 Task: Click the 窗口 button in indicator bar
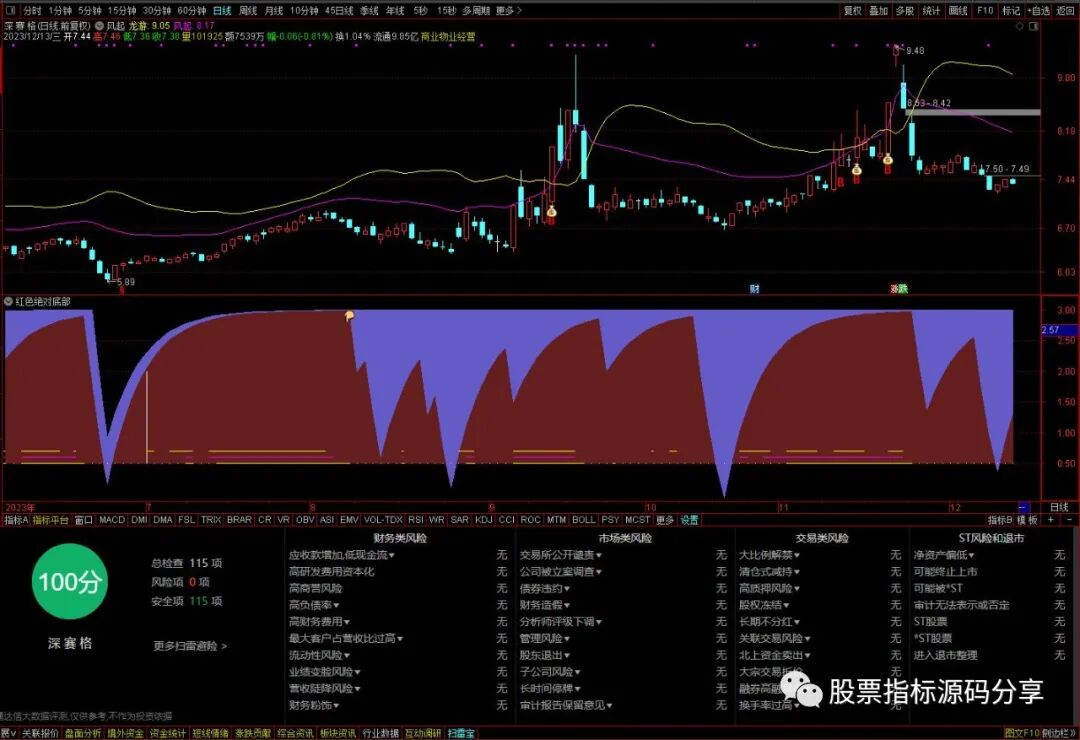click(x=83, y=520)
